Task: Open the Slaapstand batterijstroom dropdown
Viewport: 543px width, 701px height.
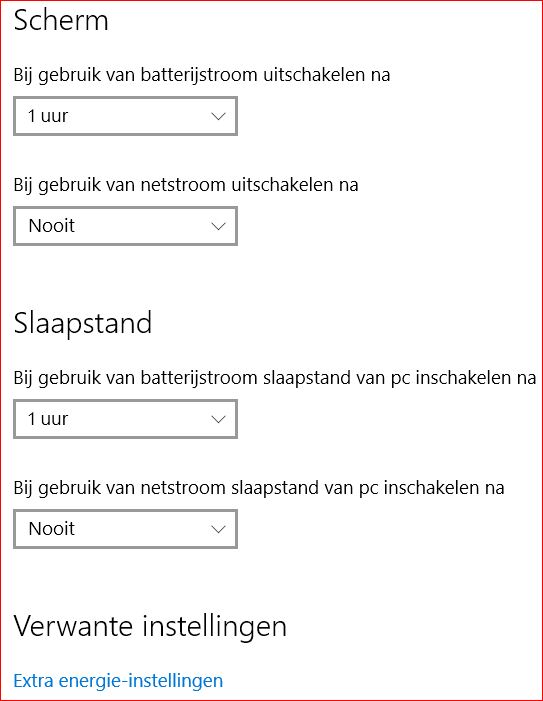Action: [x=125, y=419]
